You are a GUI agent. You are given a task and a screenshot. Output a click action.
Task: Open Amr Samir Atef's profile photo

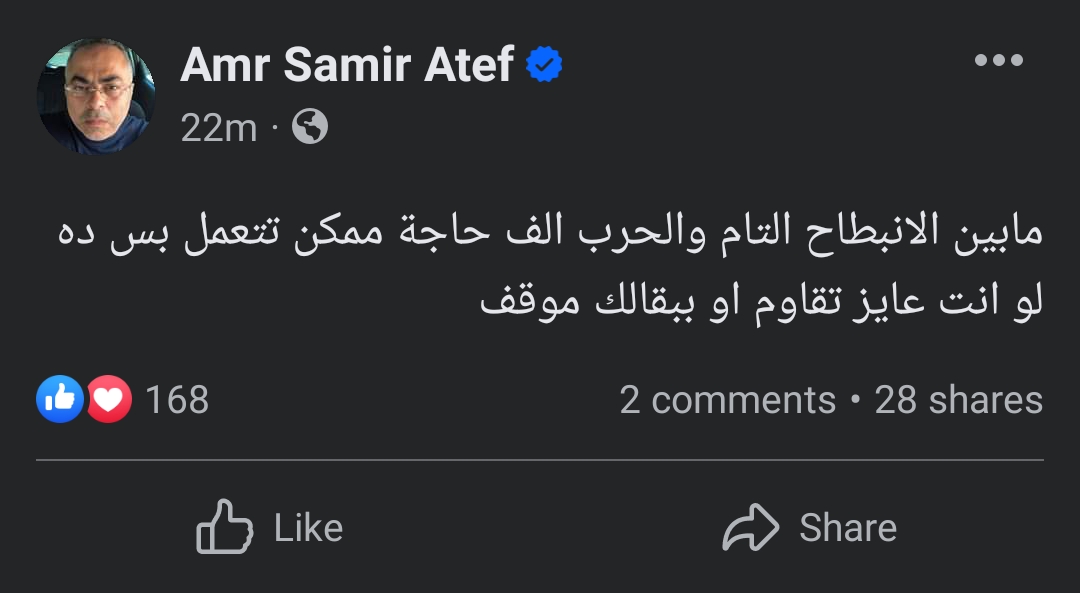[96, 96]
